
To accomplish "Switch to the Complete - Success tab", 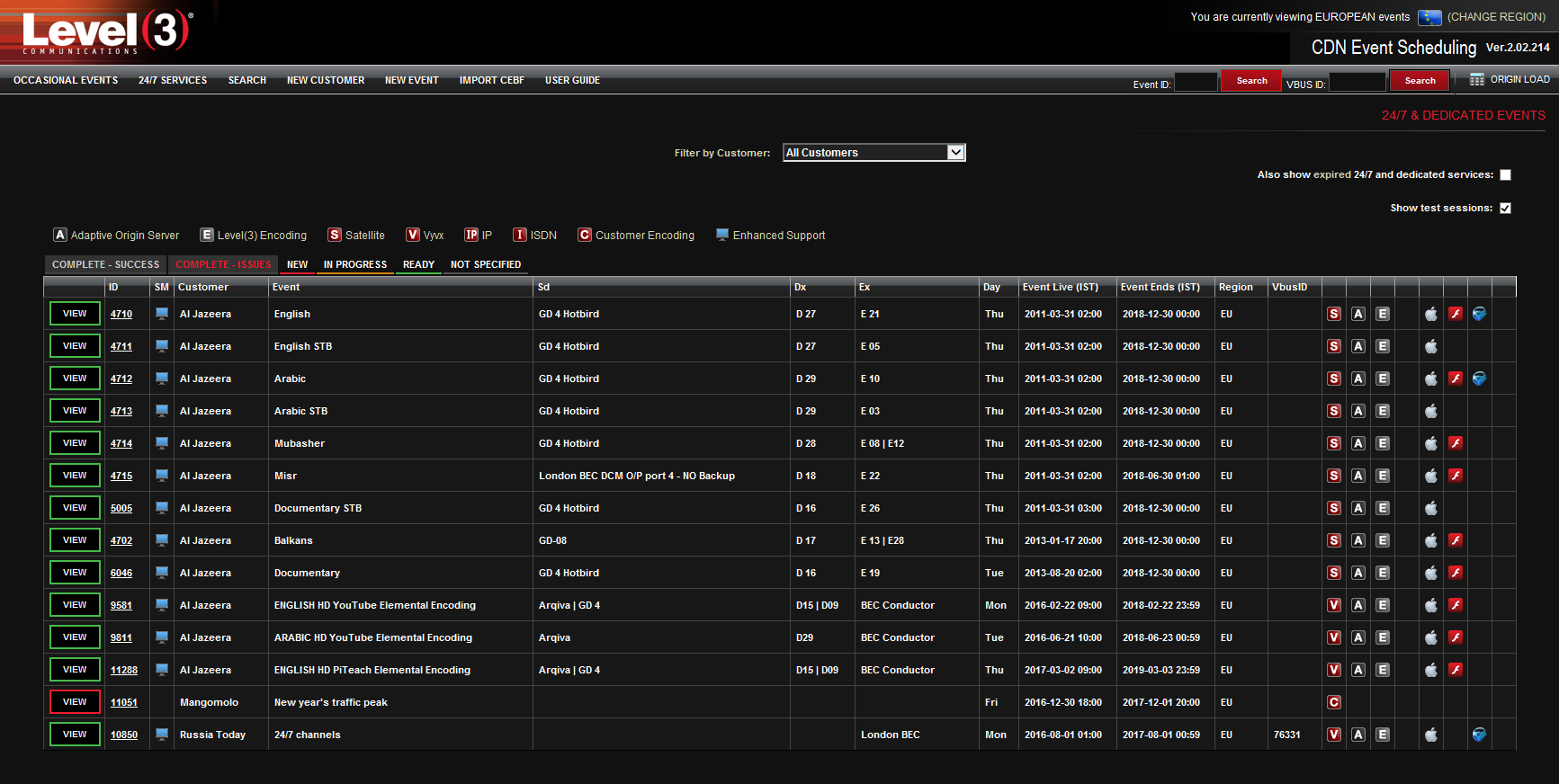I will 105,264.
